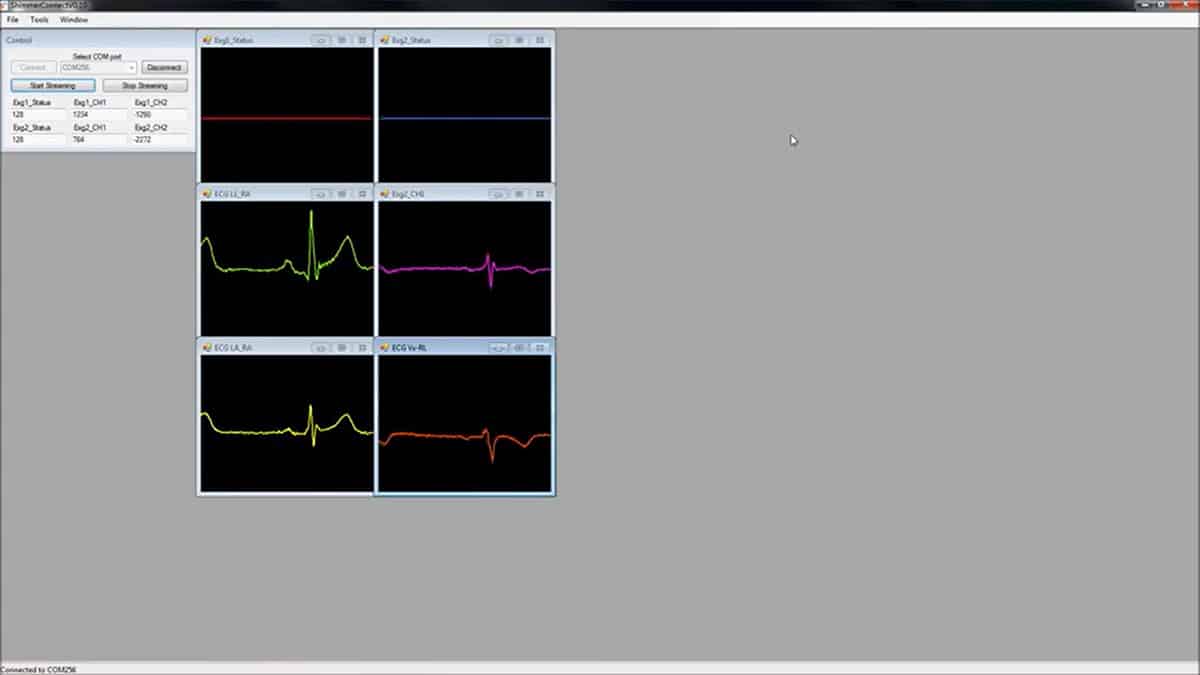Maximize the Exg2_Status plot window
The image size is (1200, 675).
(519, 40)
